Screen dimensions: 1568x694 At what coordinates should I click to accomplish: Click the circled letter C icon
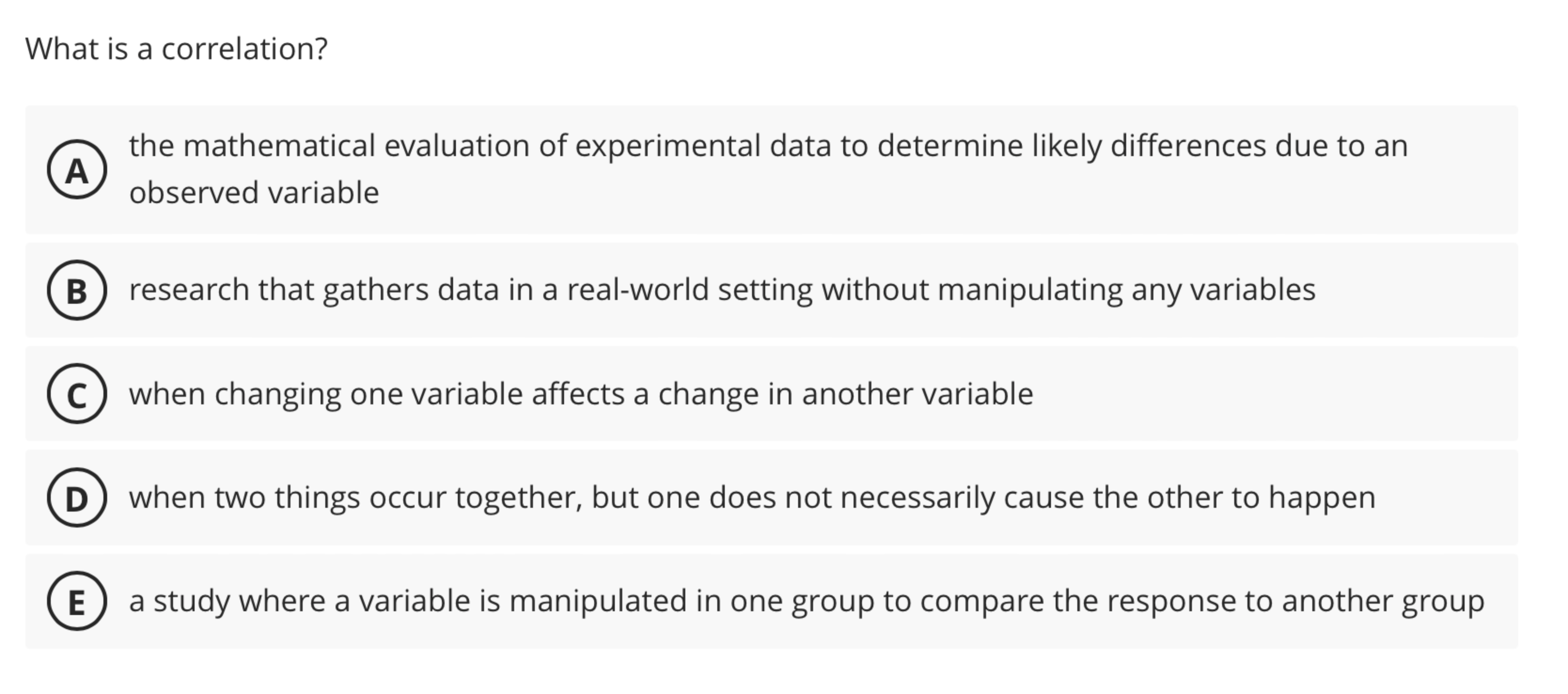(x=77, y=394)
